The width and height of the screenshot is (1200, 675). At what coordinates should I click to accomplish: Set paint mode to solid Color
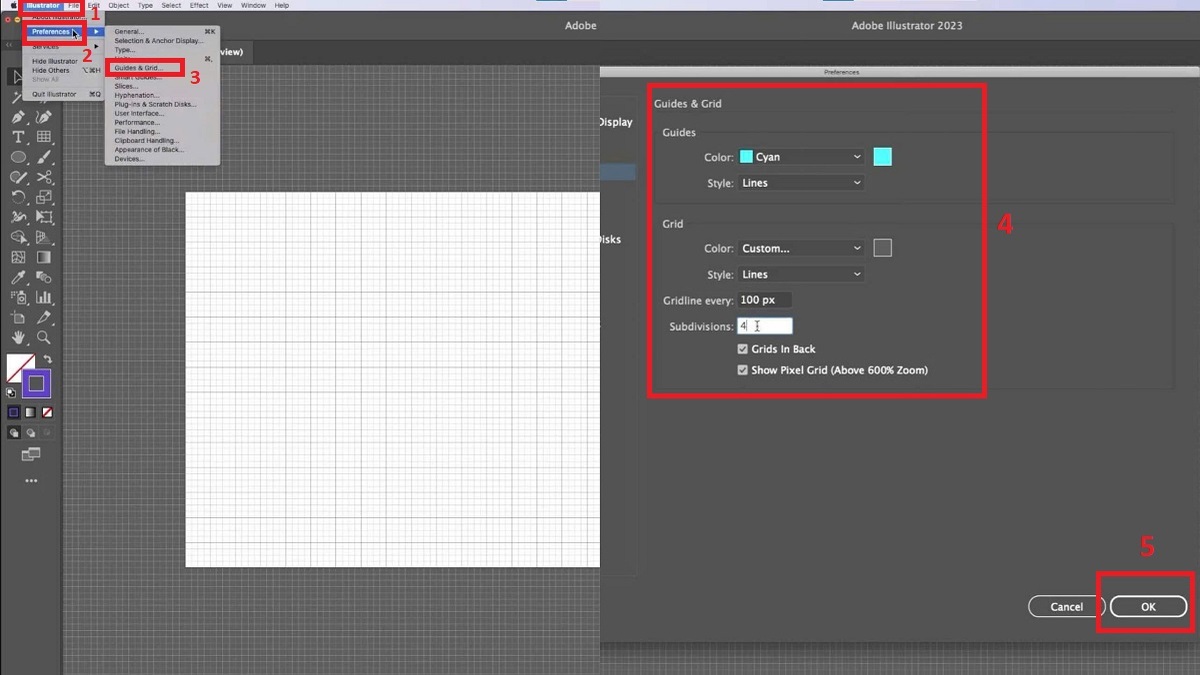[x=13, y=412]
